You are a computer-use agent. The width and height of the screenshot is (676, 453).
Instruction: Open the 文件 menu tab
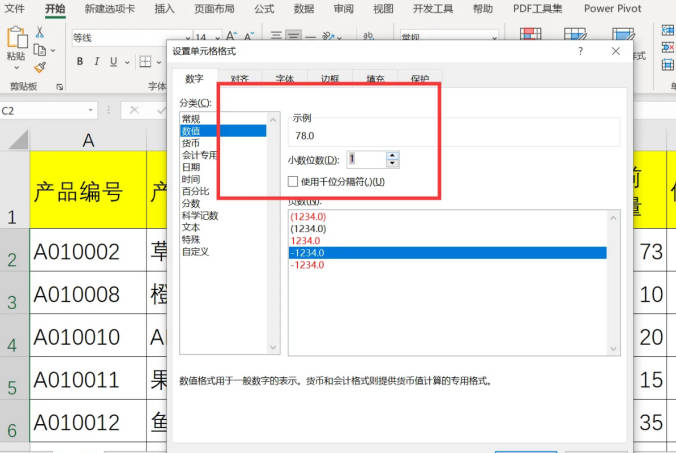click(x=14, y=9)
